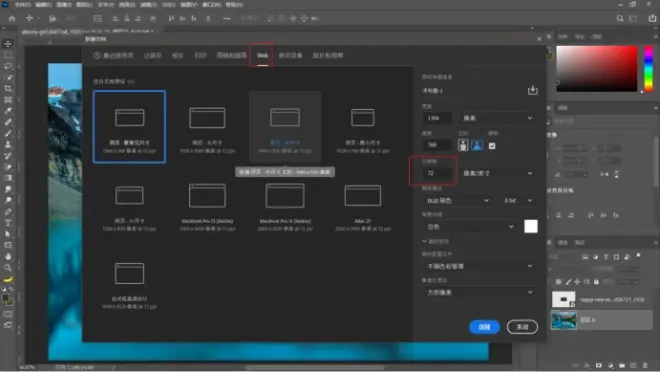
Task: Click the share icon at top right
Action: tap(652, 19)
